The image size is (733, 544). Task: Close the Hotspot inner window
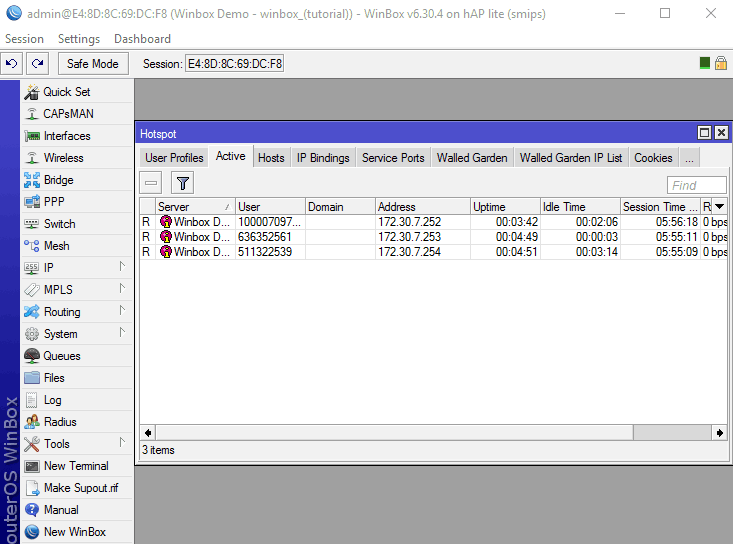click(721, 133)
